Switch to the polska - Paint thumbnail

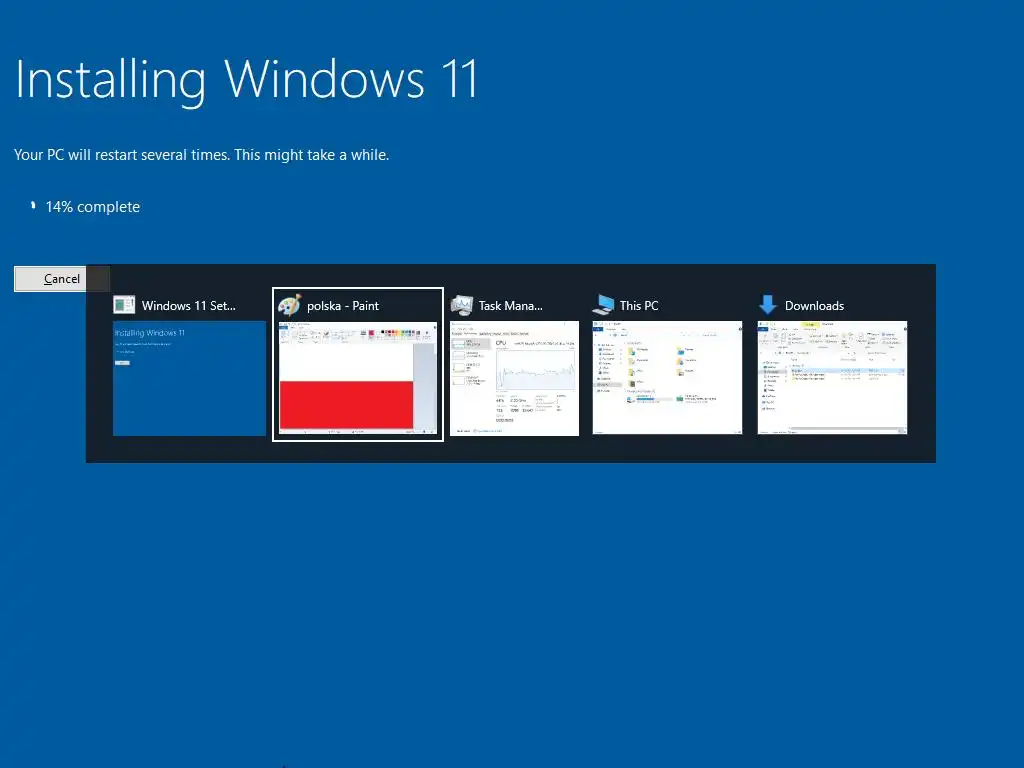click(358, 377)
